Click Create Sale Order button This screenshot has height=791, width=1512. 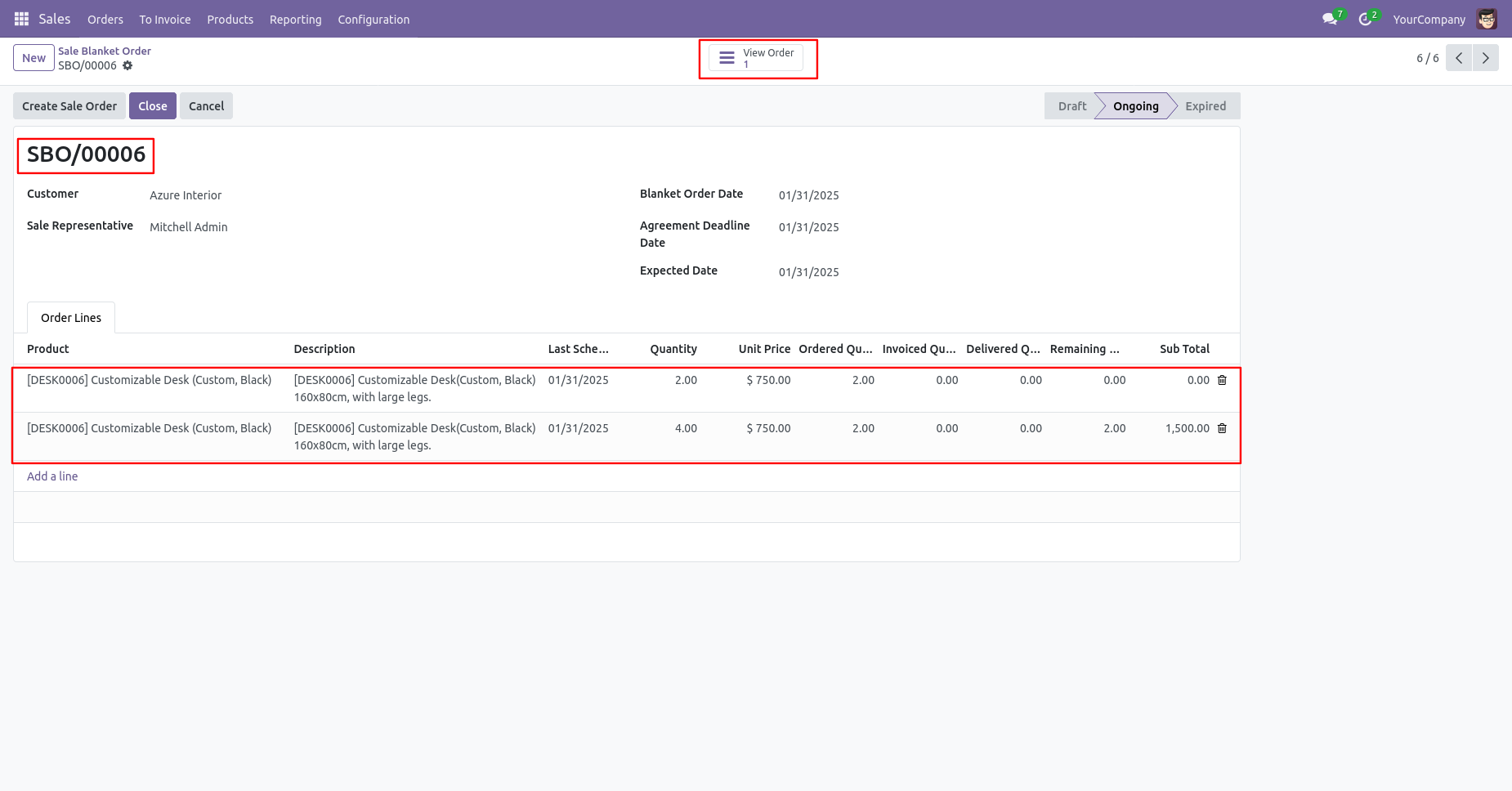click(x=69, y=106)
